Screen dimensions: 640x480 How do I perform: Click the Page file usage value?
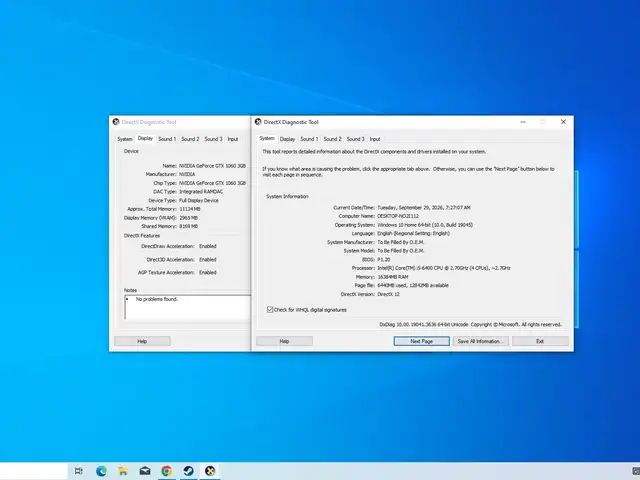[413, 285]
